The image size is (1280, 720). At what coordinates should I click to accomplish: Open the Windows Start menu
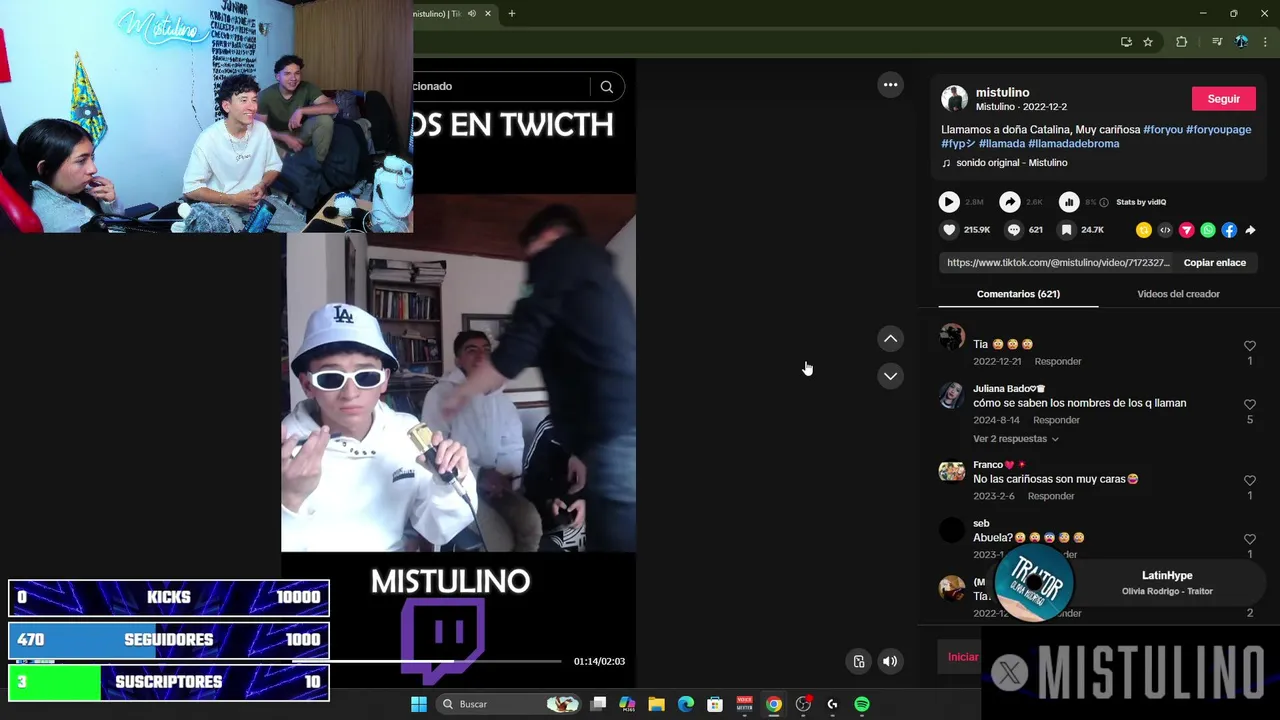(x=419, y=704)
